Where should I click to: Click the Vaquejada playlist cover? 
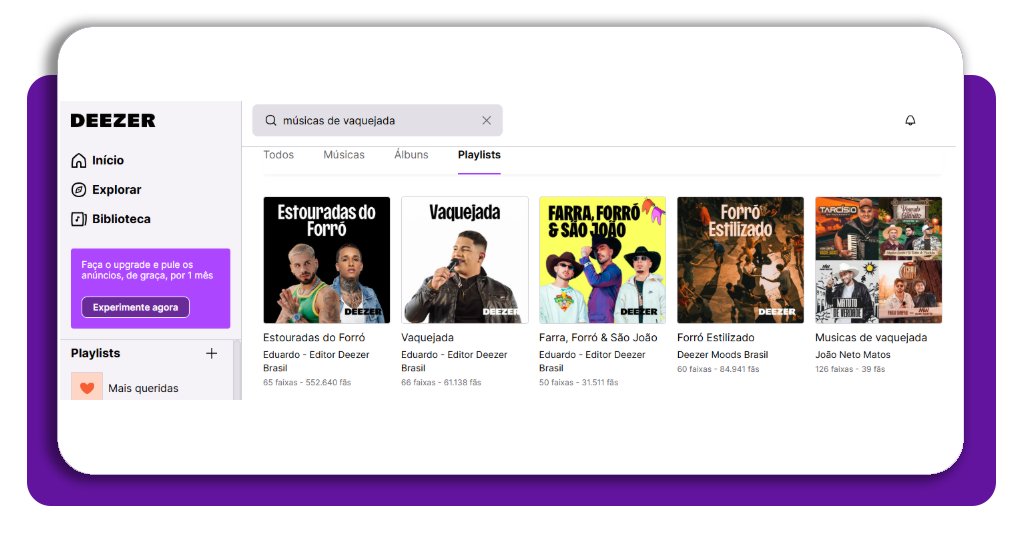(465, 260)
